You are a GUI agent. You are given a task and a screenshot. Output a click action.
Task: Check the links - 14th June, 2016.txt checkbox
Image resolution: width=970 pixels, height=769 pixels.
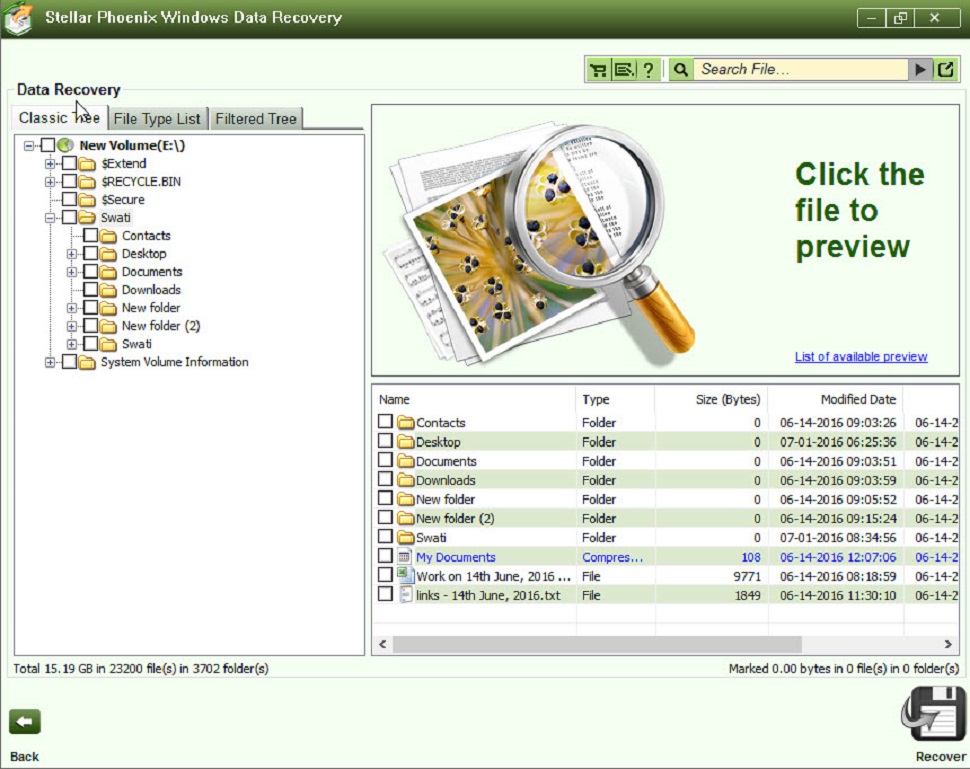[x=385, y=594]
